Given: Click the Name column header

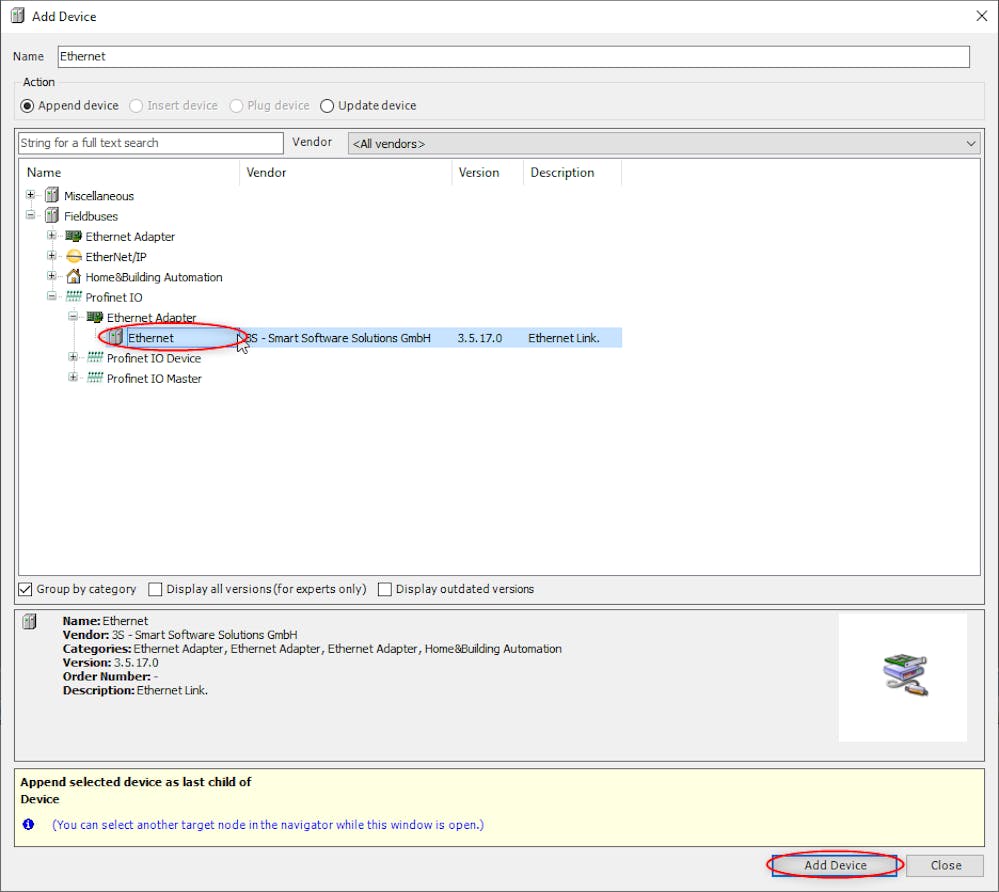Looking at the screenshot, I should pyautogui.click(x=129, y=173).
